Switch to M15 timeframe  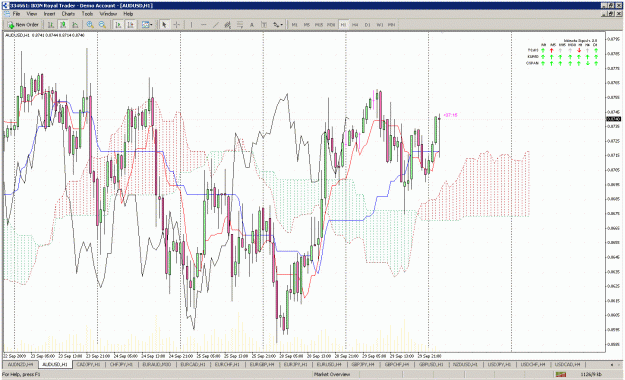(x=319, y=25)
